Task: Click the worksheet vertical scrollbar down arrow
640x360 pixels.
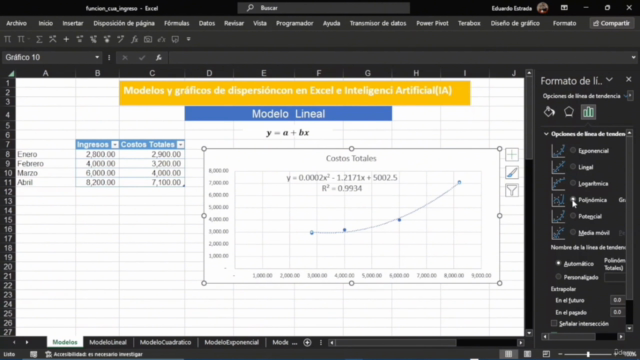Action: pos(529,333)
